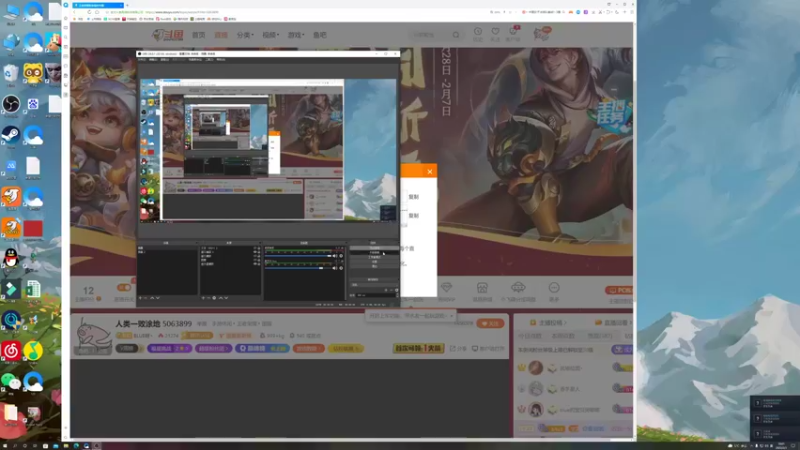This screenshot has width=800, height=450.
Task: Mute the second OBS mixer channel speaker
Action: click(335, 268)
